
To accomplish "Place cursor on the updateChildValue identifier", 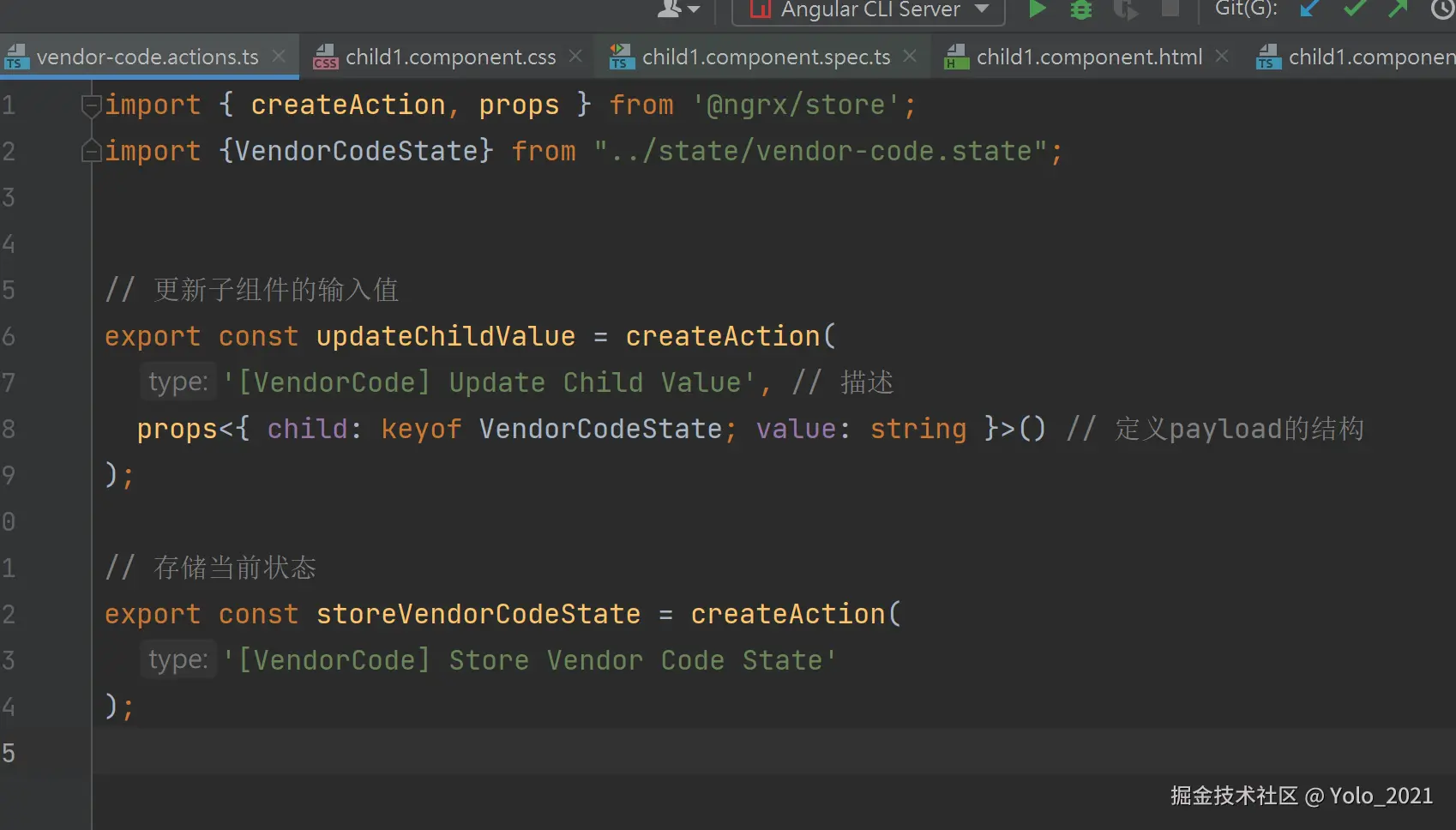I will point(446,337).
